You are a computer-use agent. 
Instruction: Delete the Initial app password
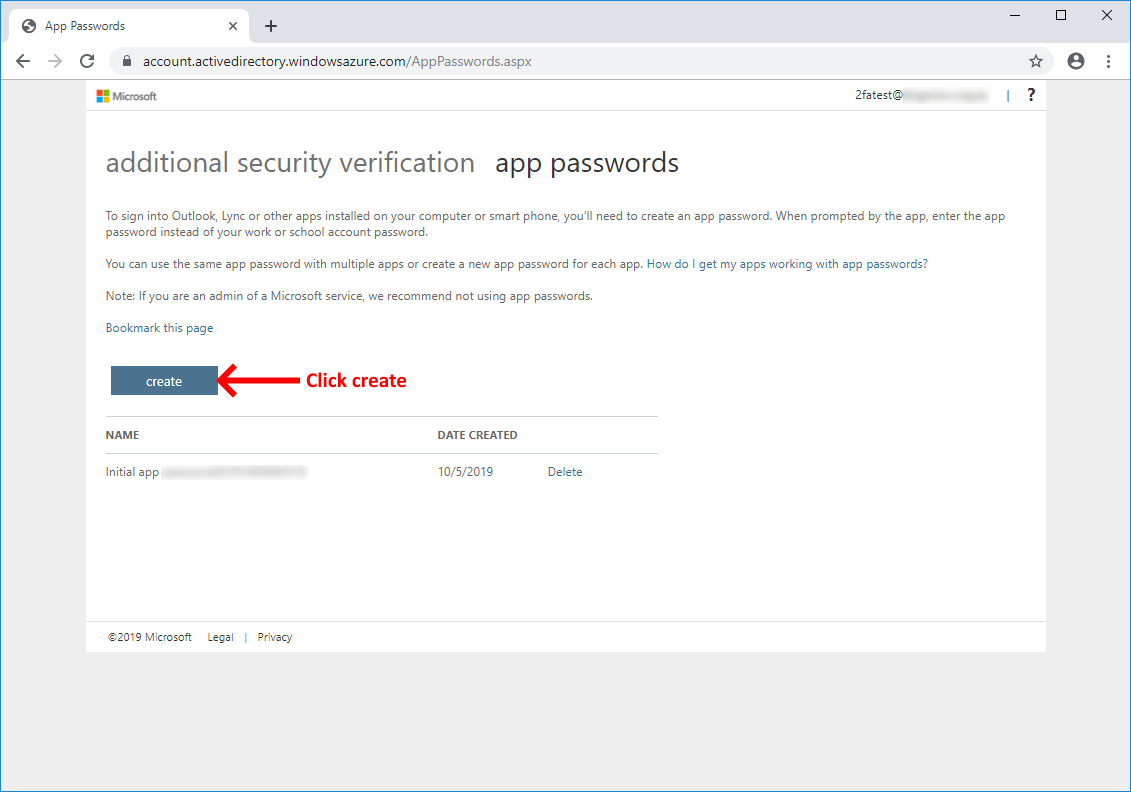coord(565,472)
